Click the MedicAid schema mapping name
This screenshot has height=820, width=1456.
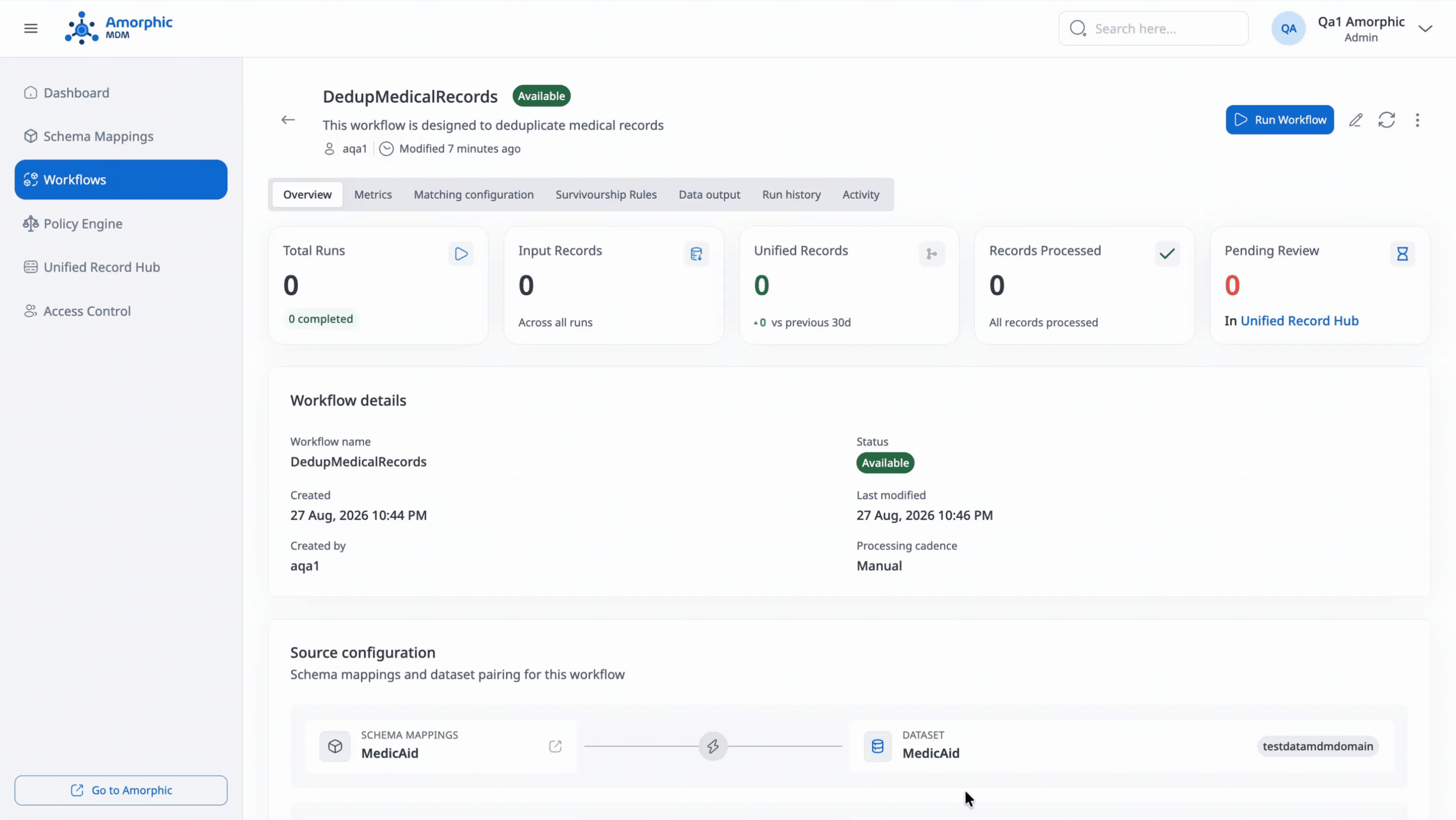[389, 753]
